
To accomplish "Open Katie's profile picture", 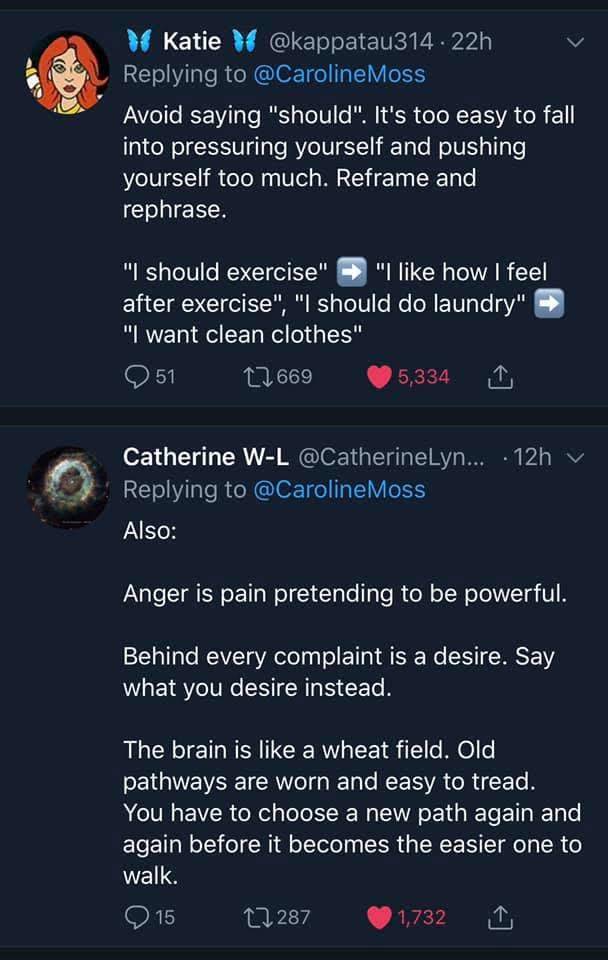I will tap(66, 74).
